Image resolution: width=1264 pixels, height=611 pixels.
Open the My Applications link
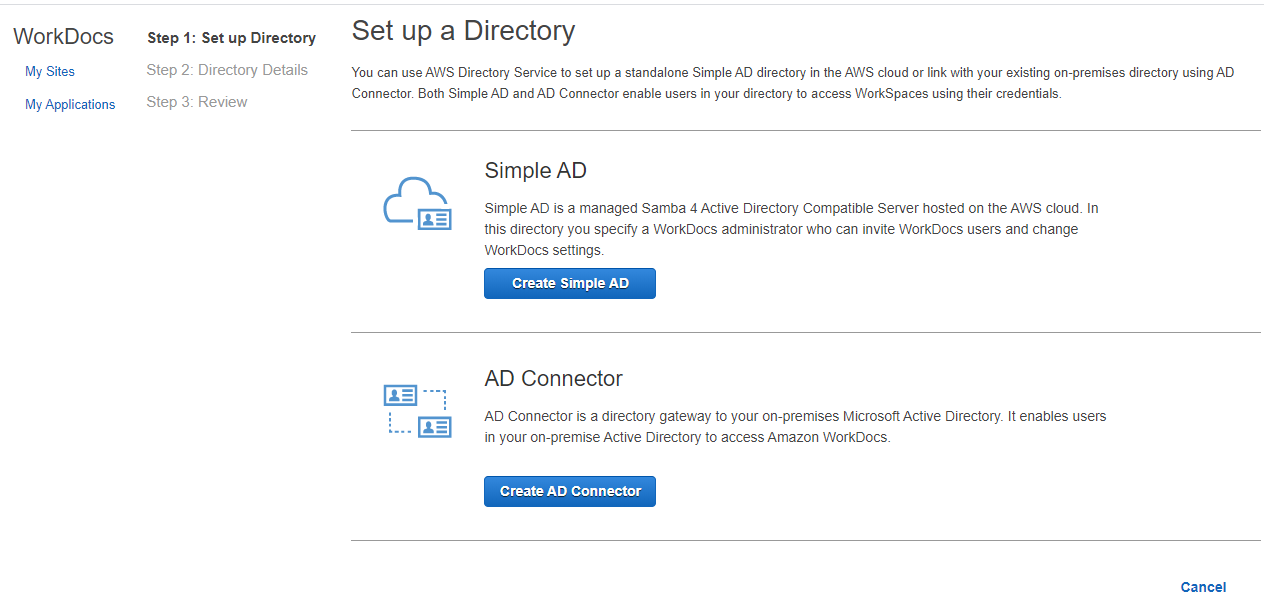[70, 104]
